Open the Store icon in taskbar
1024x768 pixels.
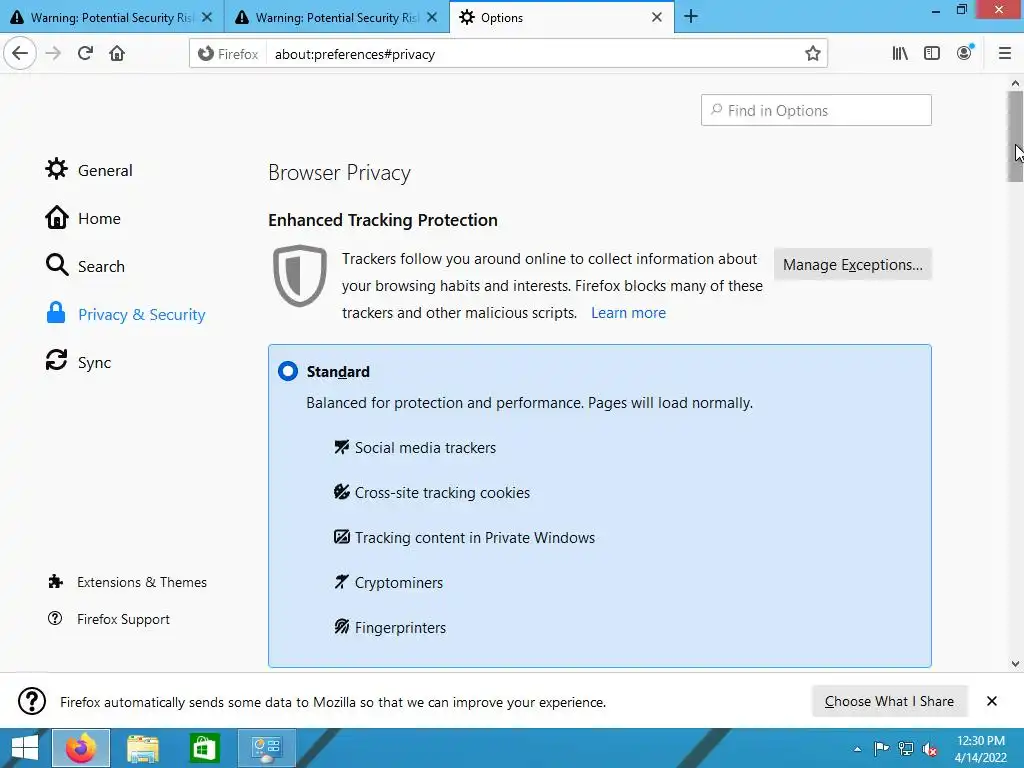point(204,748)
